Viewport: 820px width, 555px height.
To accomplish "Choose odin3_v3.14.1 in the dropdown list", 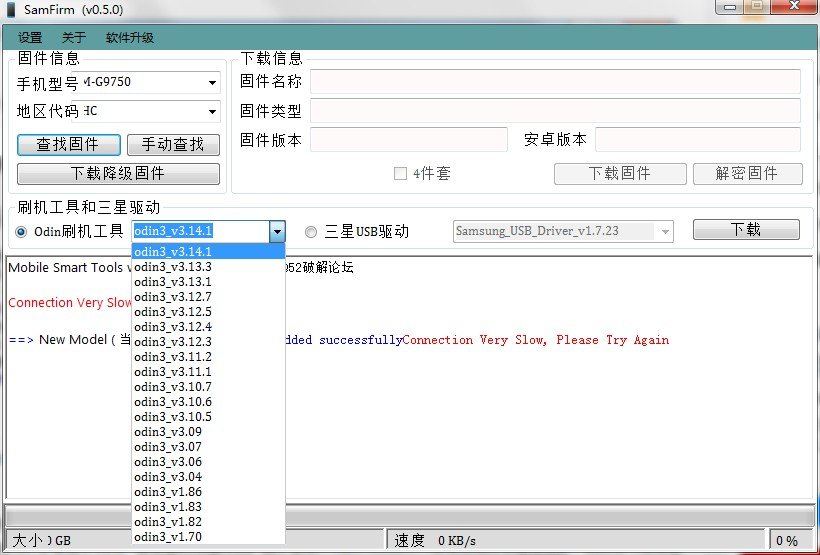I will tap(208, 252).
